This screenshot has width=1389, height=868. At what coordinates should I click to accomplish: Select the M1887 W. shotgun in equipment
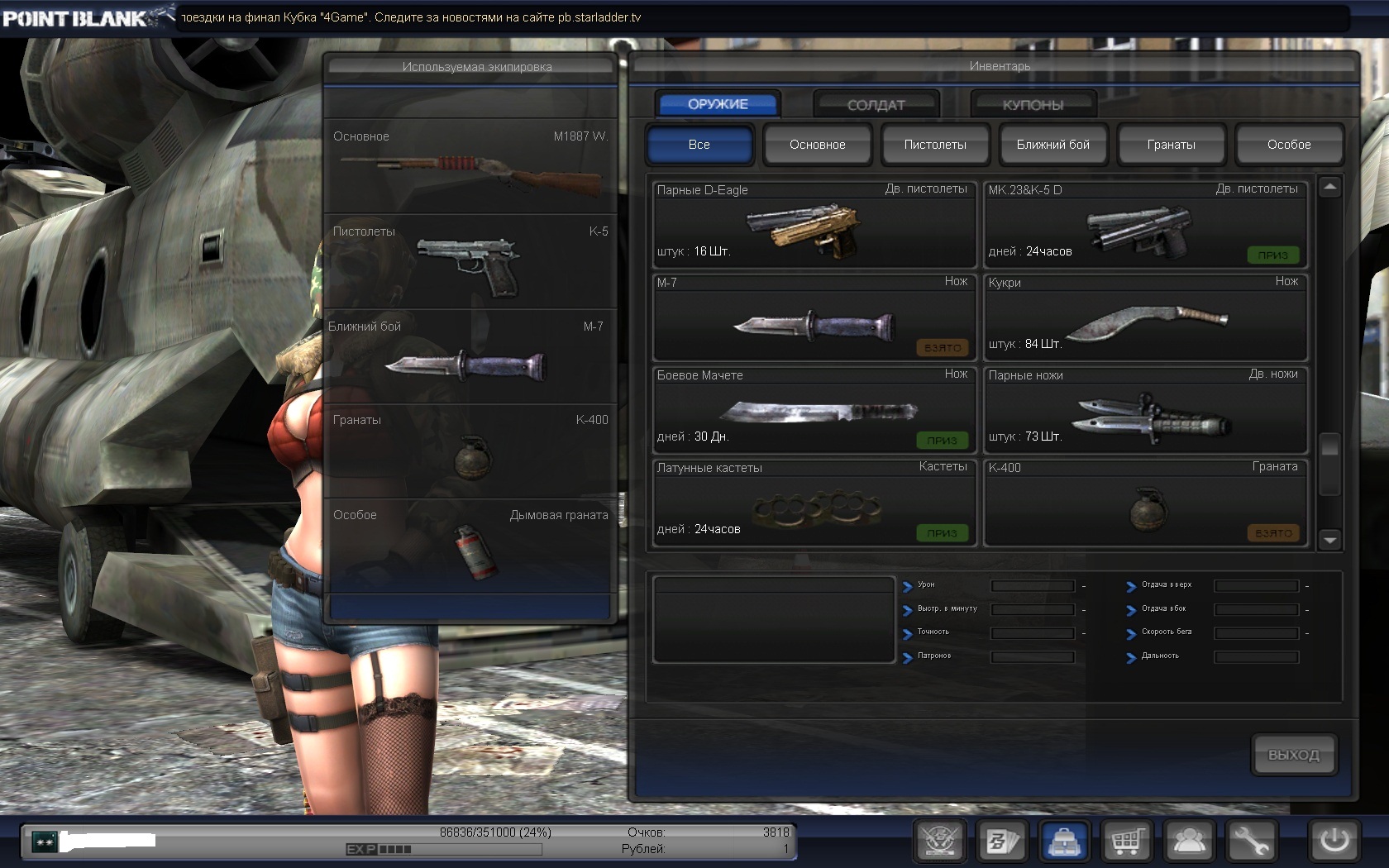[470, 167]
